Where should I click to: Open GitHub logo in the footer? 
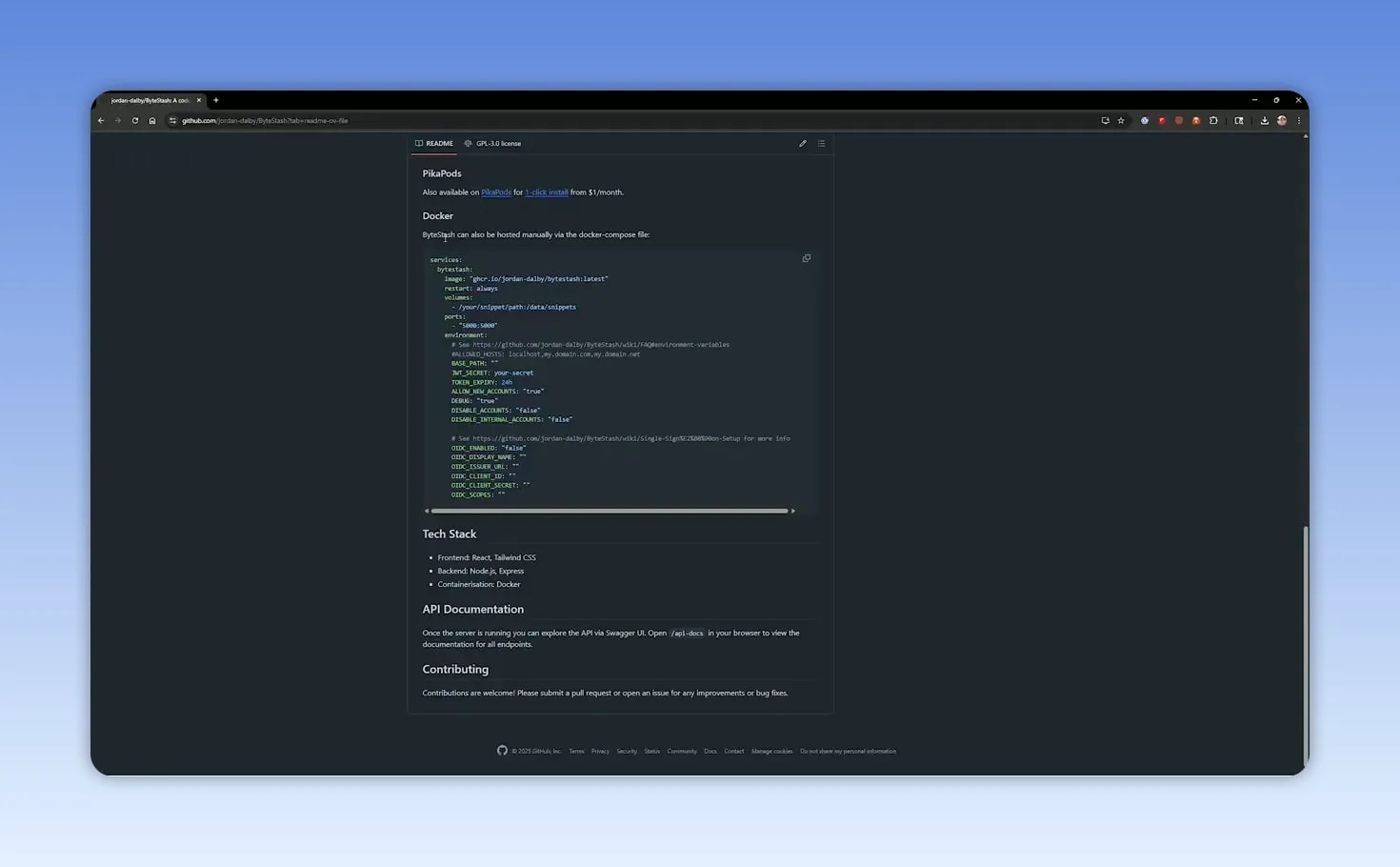coord(502,751)
